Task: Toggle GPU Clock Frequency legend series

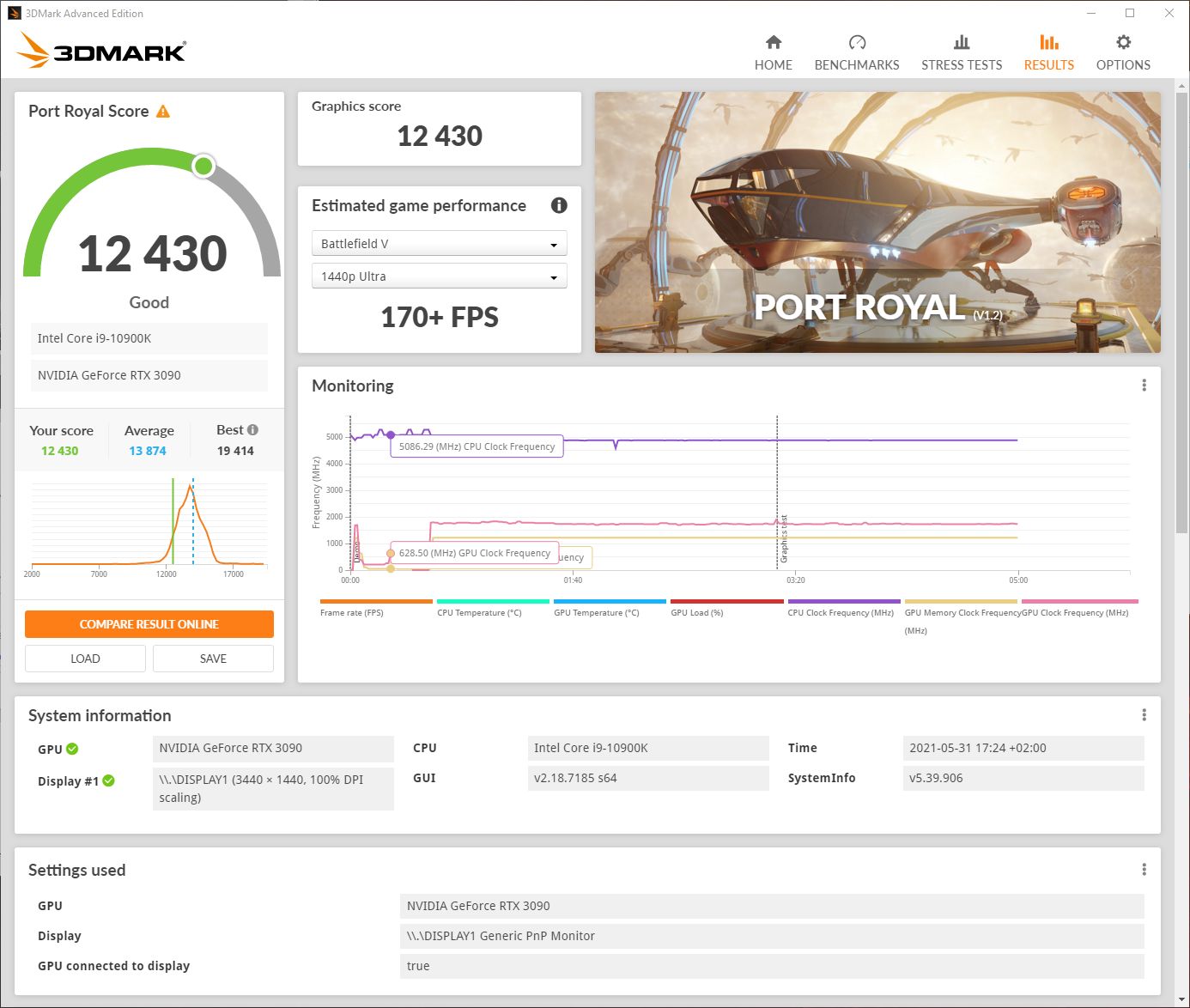Action: coord(1079,607)
